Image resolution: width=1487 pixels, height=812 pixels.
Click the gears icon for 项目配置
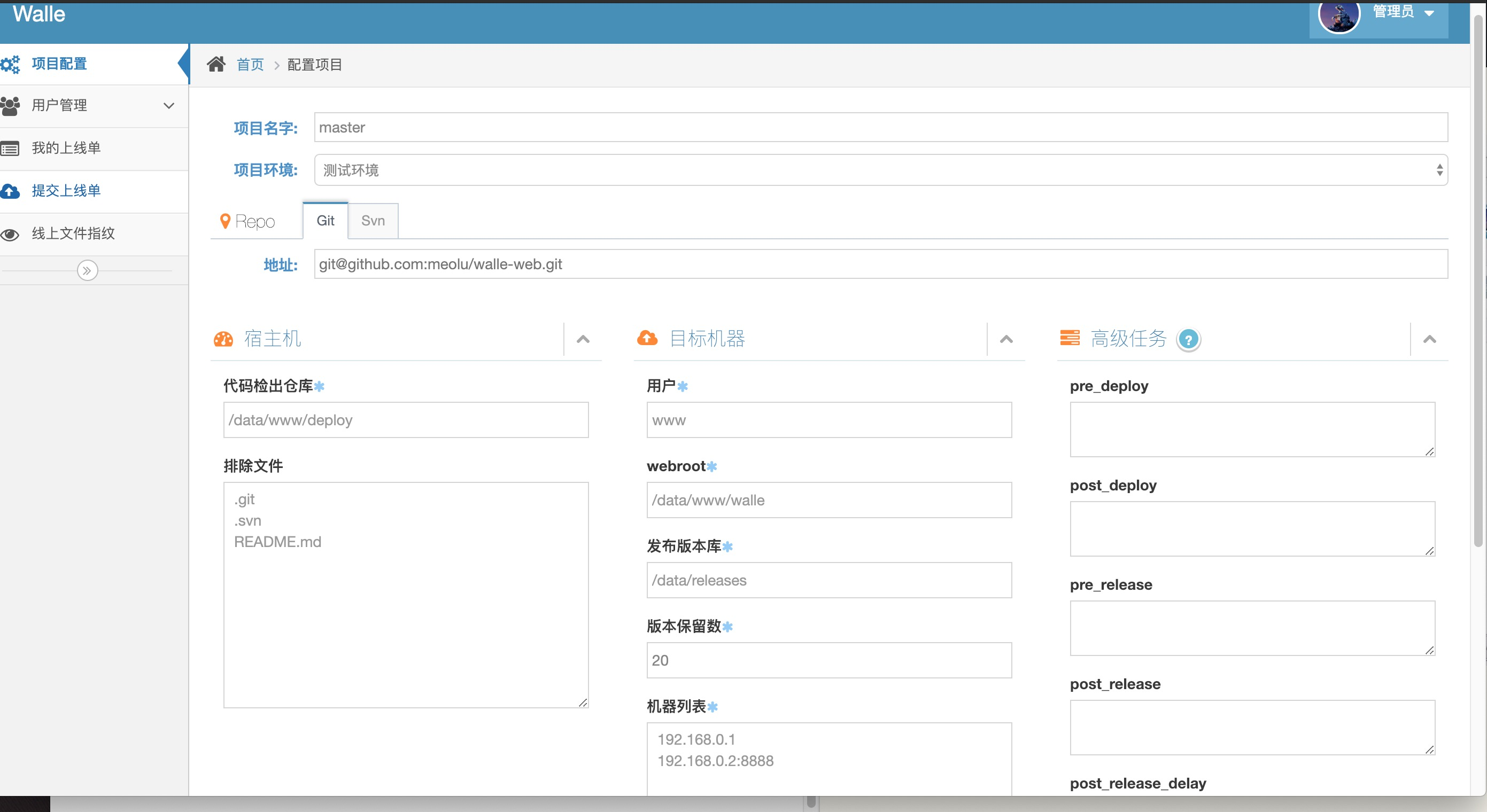10,64
